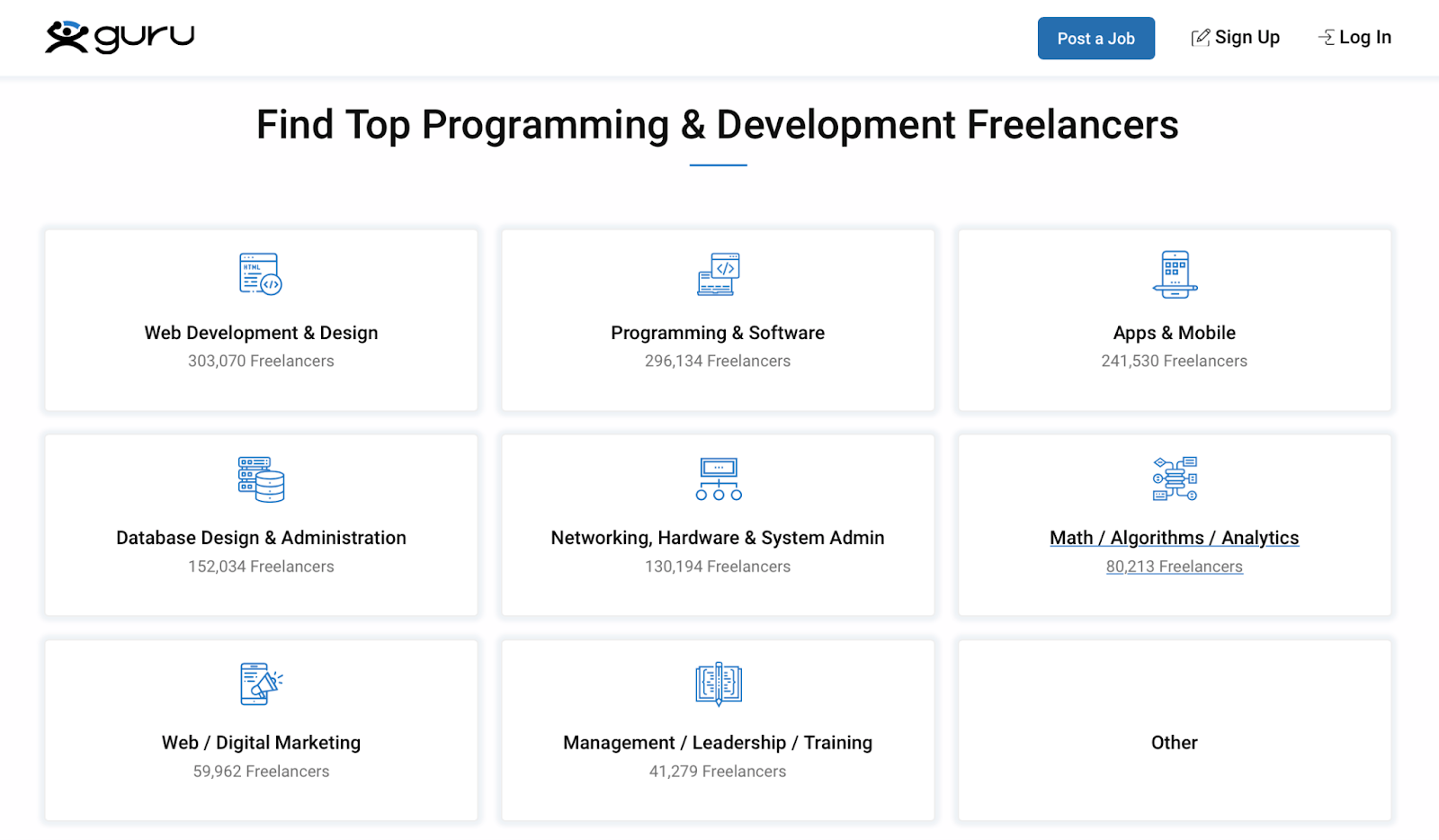Open Apps & Mobile category
The width and height of the screenshot is (1439, 840).
click(1175, 333)
